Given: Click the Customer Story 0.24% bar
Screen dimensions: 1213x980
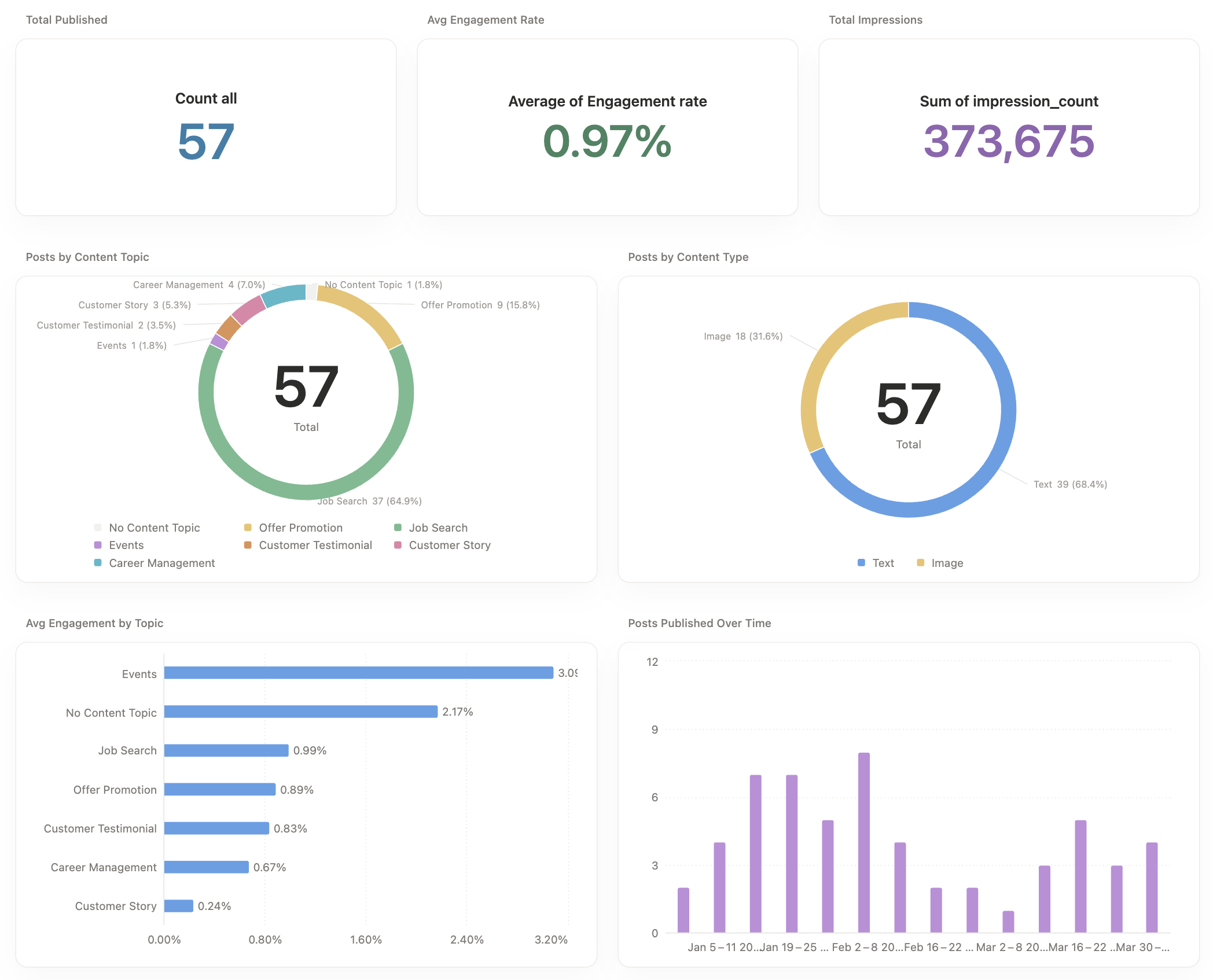Looking at the screenshot, I should pyautogui.click(x=178, y=906).
